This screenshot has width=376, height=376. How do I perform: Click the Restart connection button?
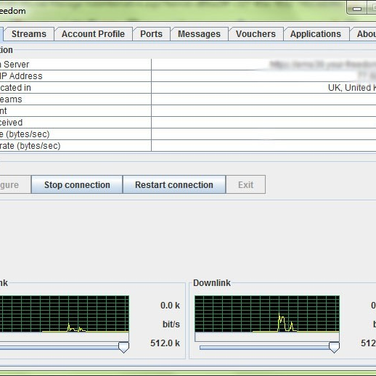click(x=174, y=185)
